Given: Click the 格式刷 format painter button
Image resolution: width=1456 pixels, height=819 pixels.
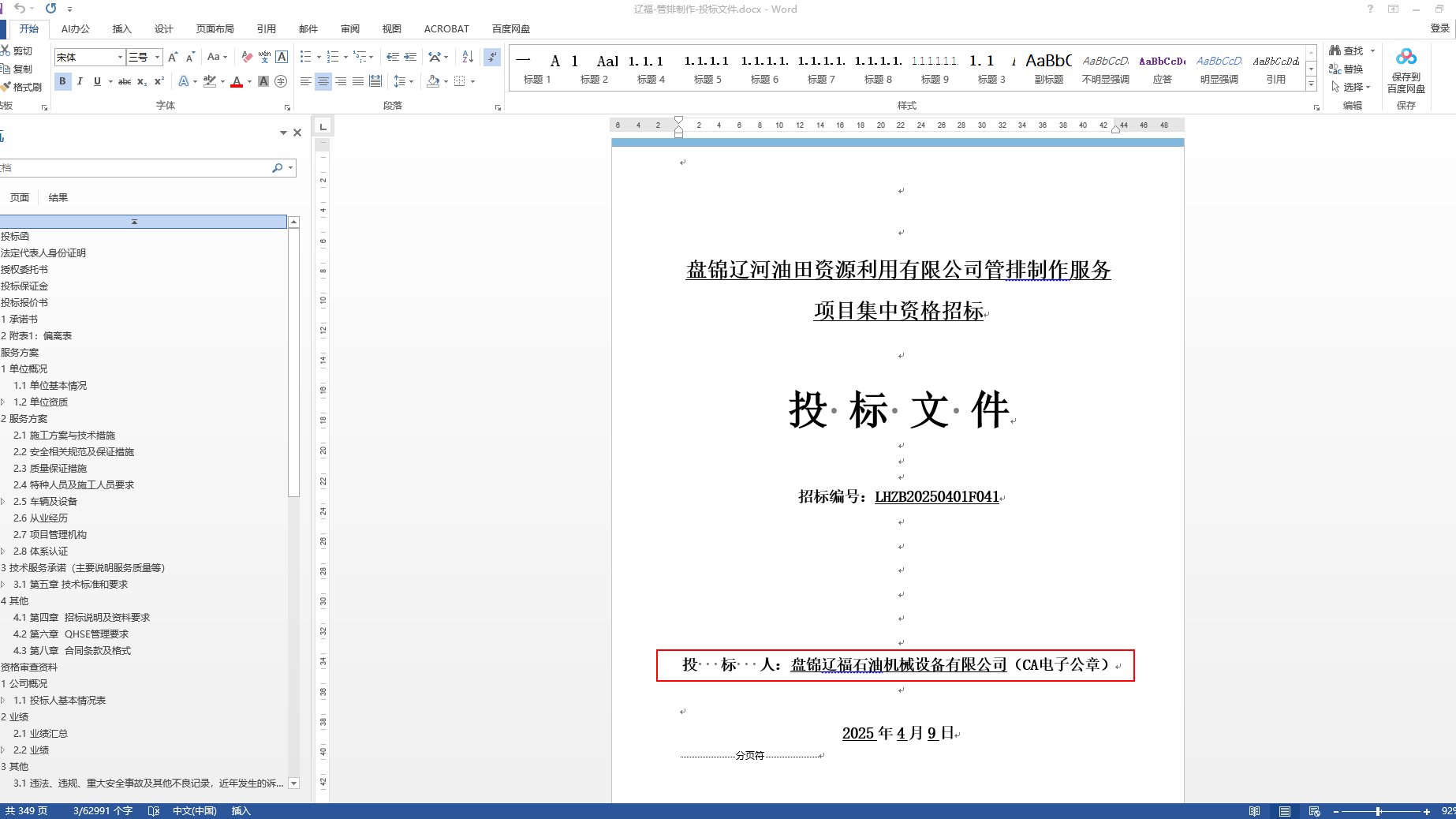Looking at the screenshot, I should coord(21,87).
